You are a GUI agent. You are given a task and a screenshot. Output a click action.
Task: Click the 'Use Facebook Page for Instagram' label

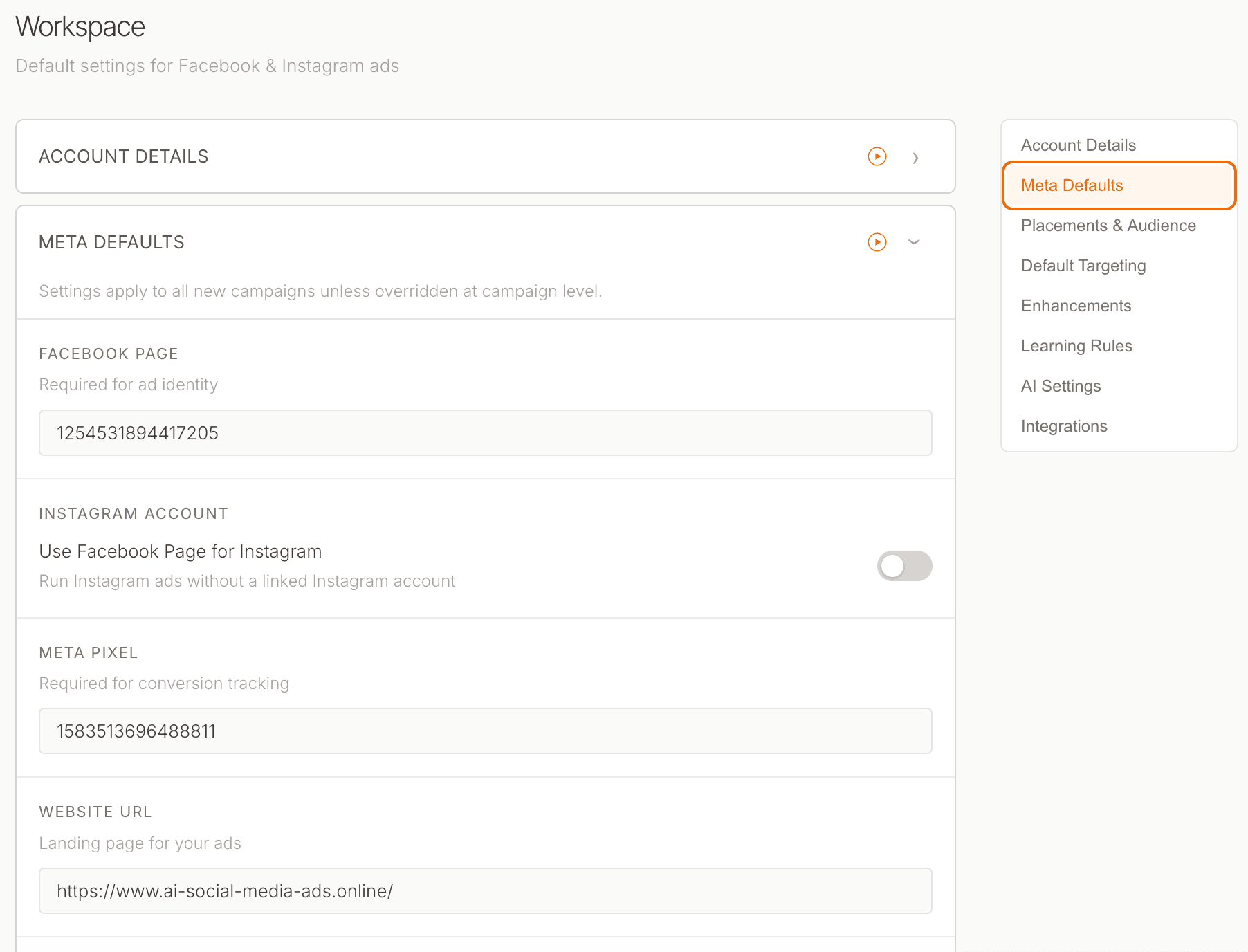180,551
